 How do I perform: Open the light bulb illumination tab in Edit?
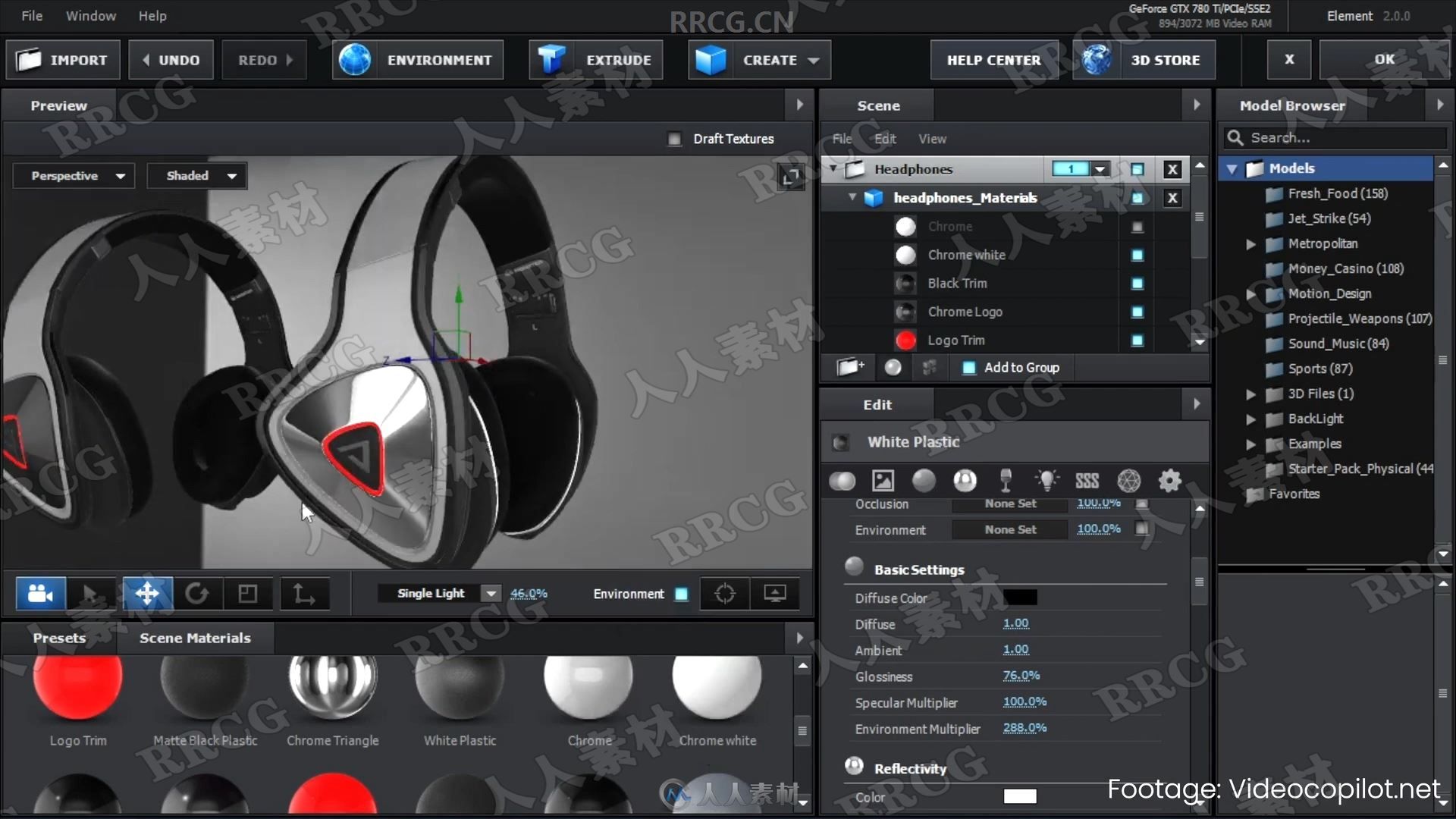point(1046,480)
